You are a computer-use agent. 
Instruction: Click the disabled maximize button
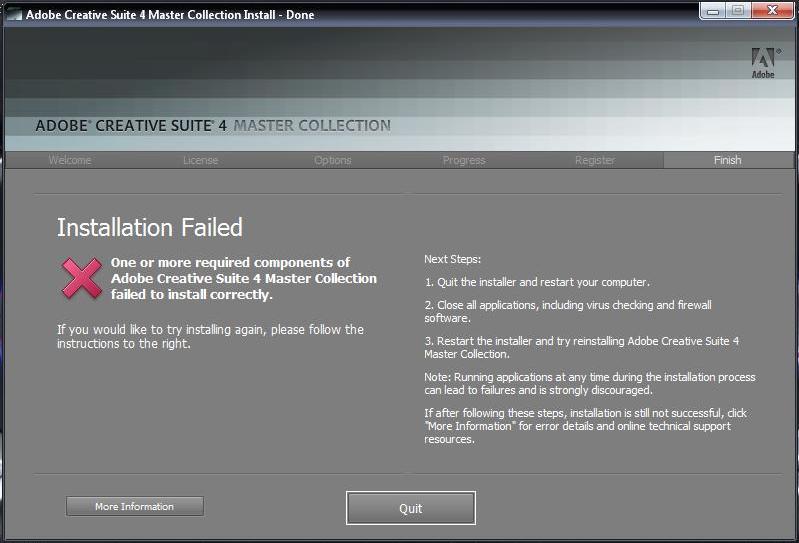point(738,10)
